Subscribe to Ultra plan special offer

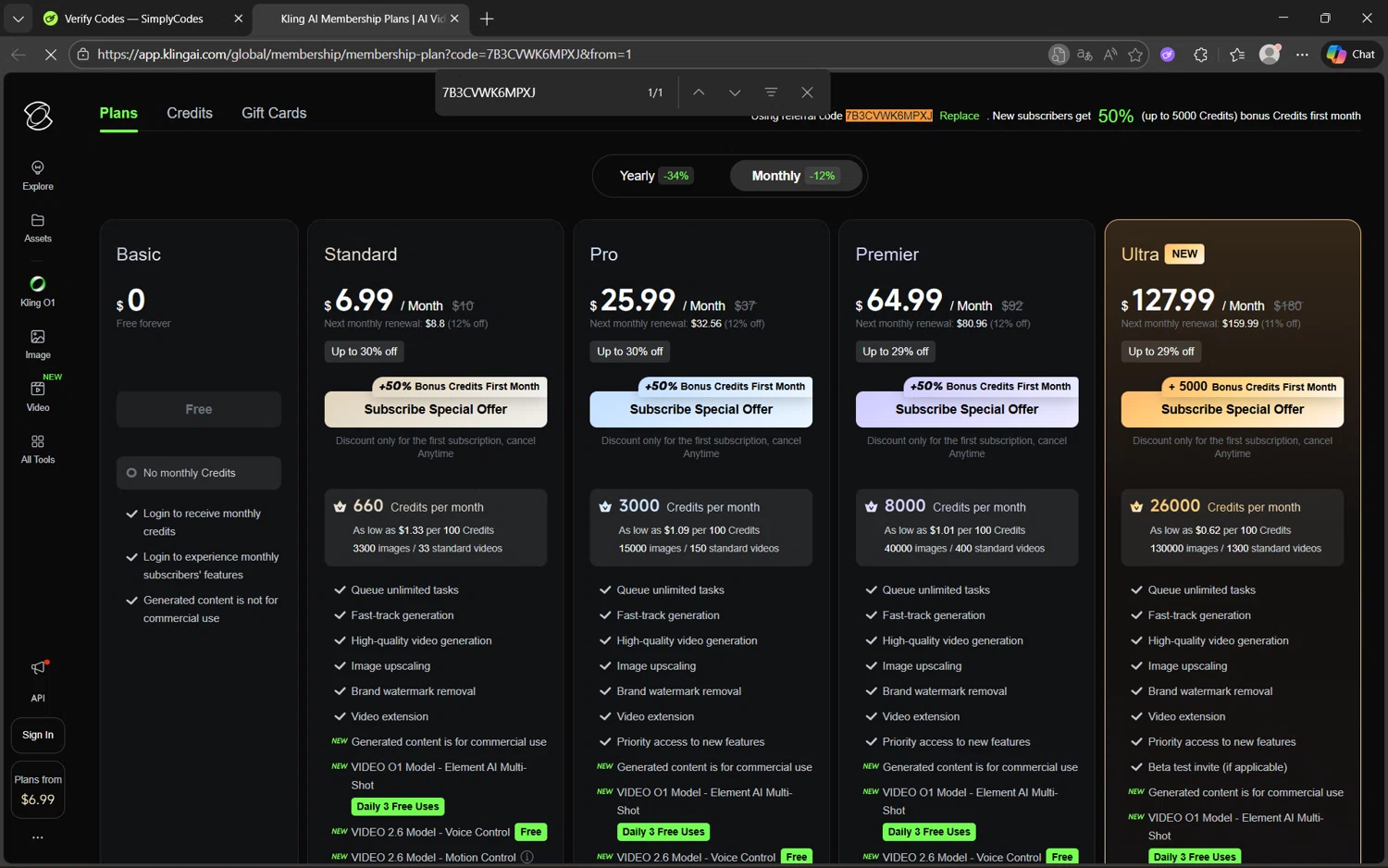(x=1233, y=409)
